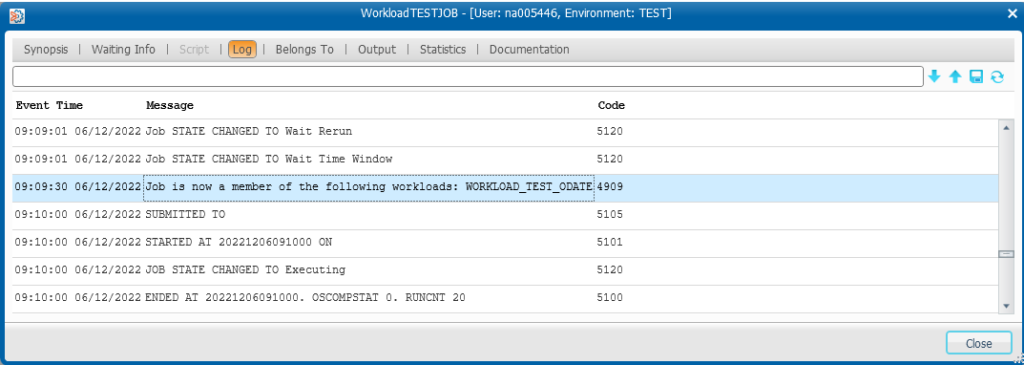Click the Event Time column header
The height and width of the screenshot is (365, 1024).
click(x=50, y=105)
